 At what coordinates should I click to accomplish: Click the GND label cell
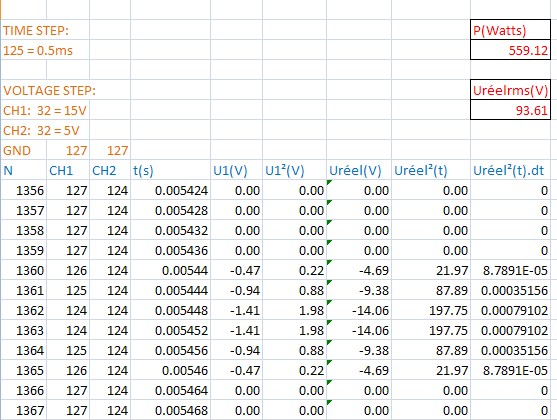pos(23,150)
